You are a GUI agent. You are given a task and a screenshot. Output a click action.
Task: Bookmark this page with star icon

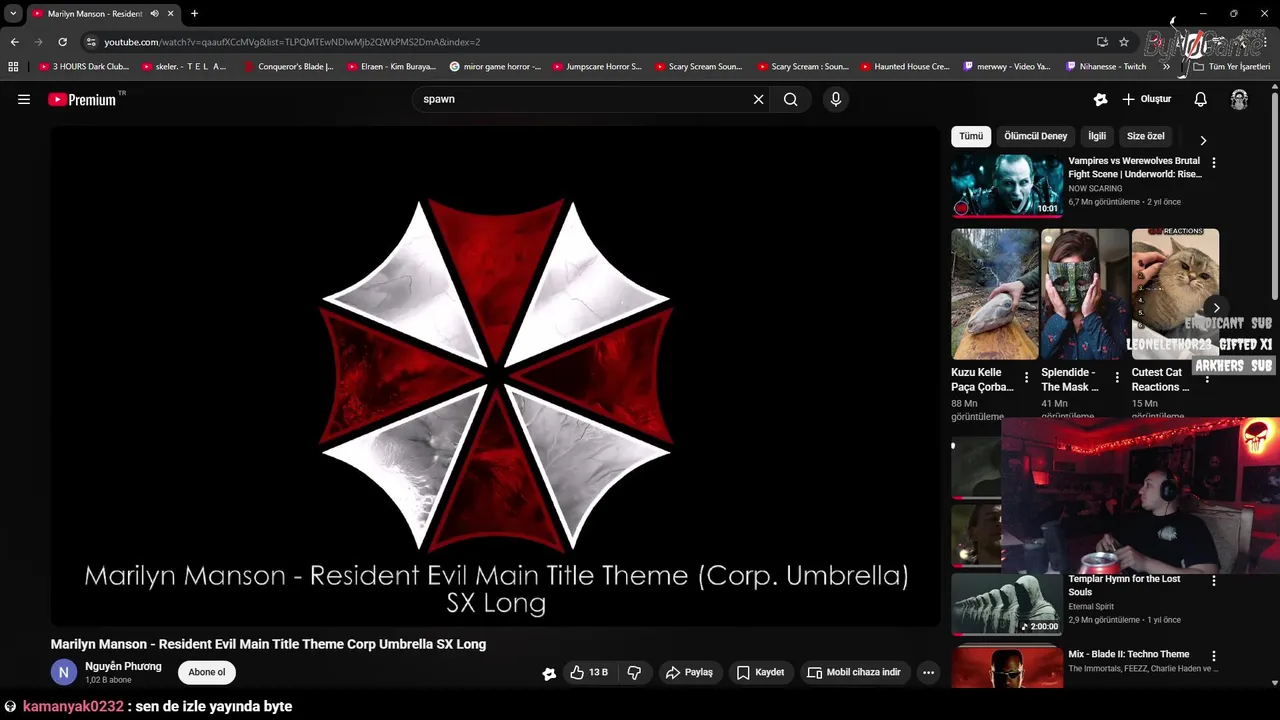(x=1124, y=42)
